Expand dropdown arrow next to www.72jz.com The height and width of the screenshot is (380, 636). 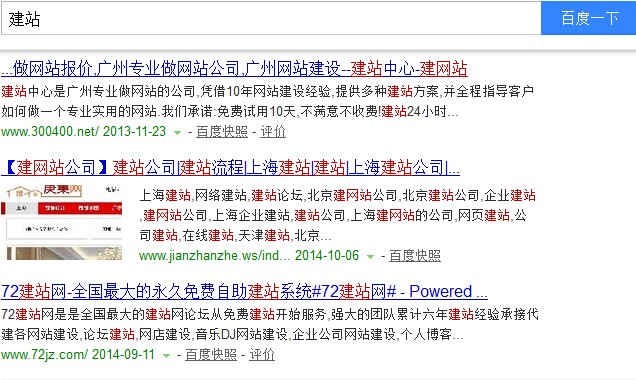pyautogui.click(x=166, y=355)
